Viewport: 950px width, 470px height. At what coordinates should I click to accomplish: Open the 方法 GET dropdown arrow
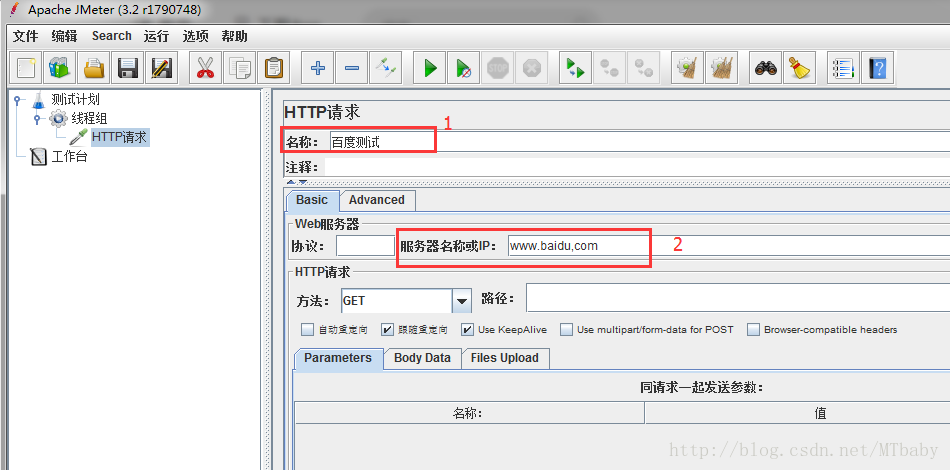(462, 300)
